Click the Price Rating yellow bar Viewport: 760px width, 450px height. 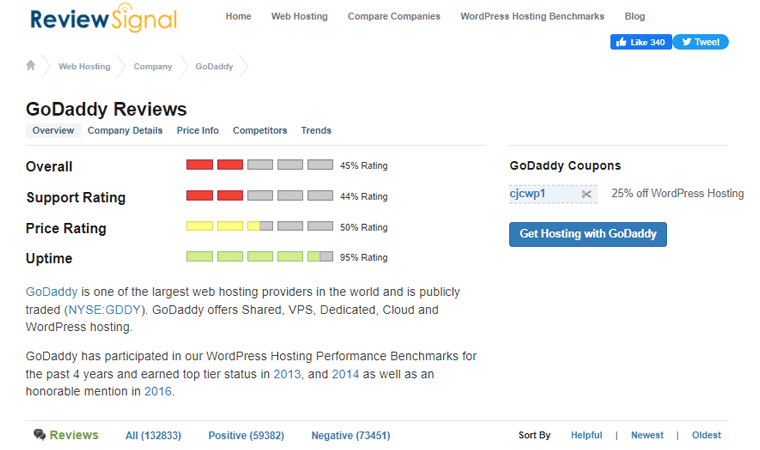point(260,226)
